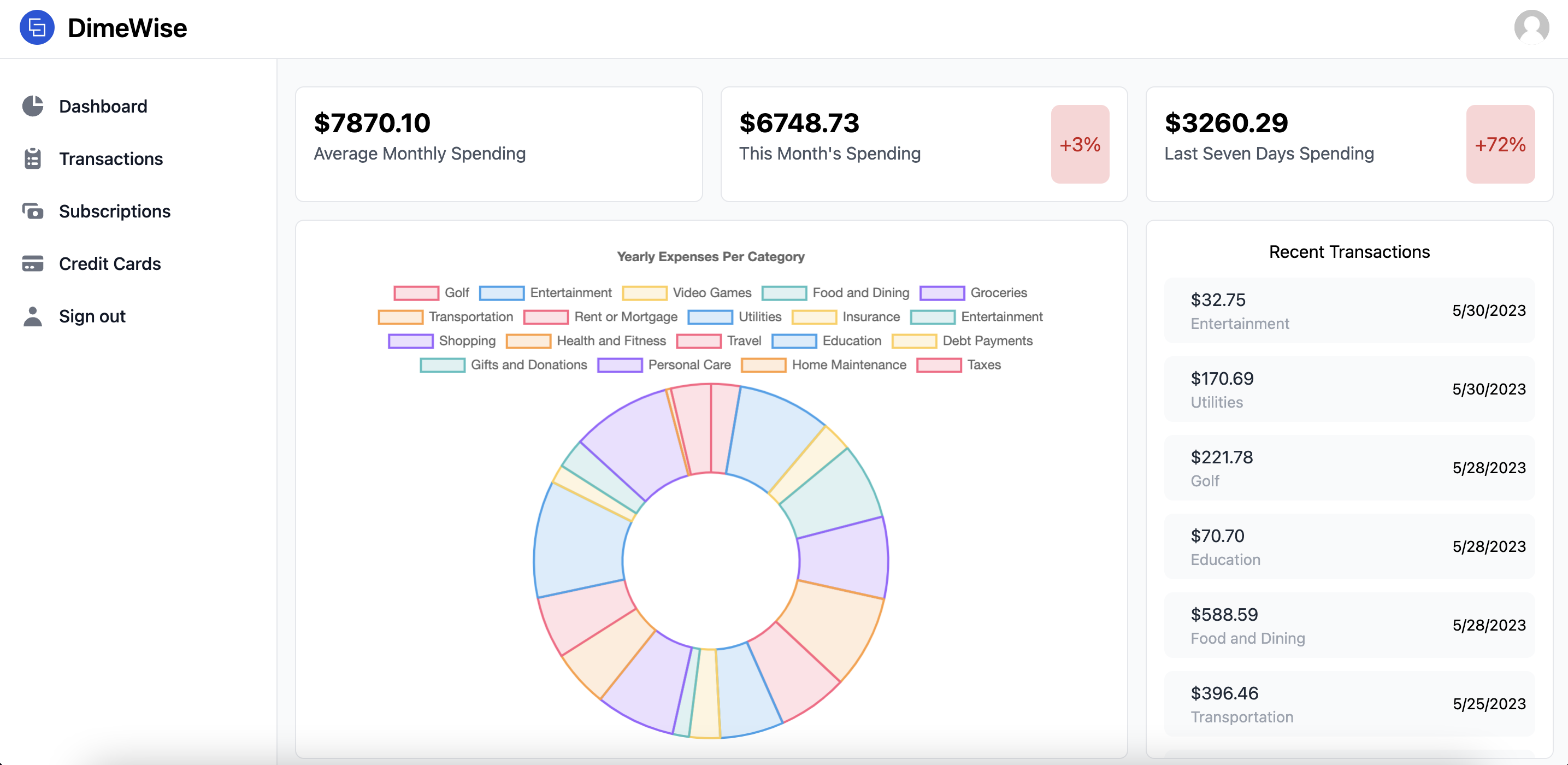
Task: Open the $396.46 Transportation transaction
Action: click(x=1349, y=704)
